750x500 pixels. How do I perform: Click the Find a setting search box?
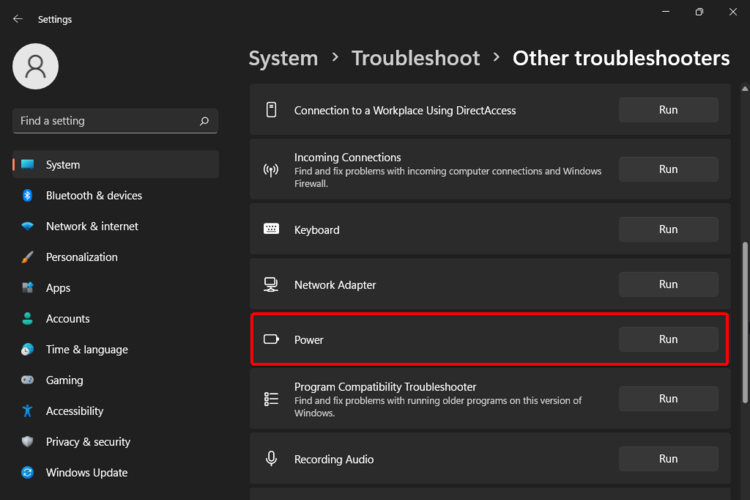click(x=105, y=121)
